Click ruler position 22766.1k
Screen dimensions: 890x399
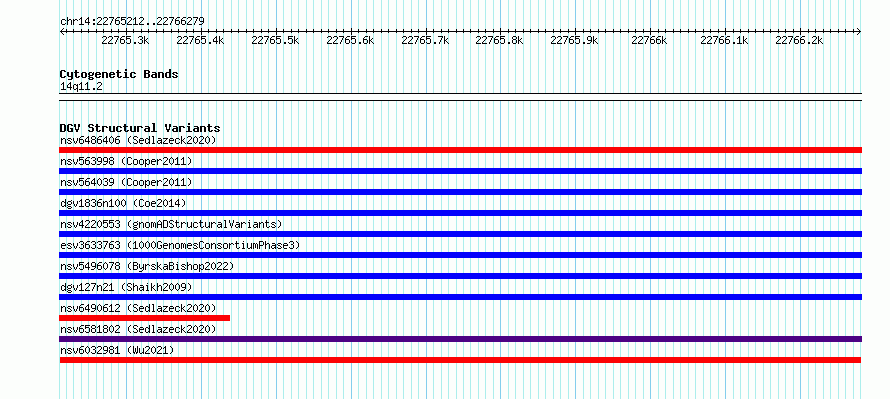coord(724,40)
